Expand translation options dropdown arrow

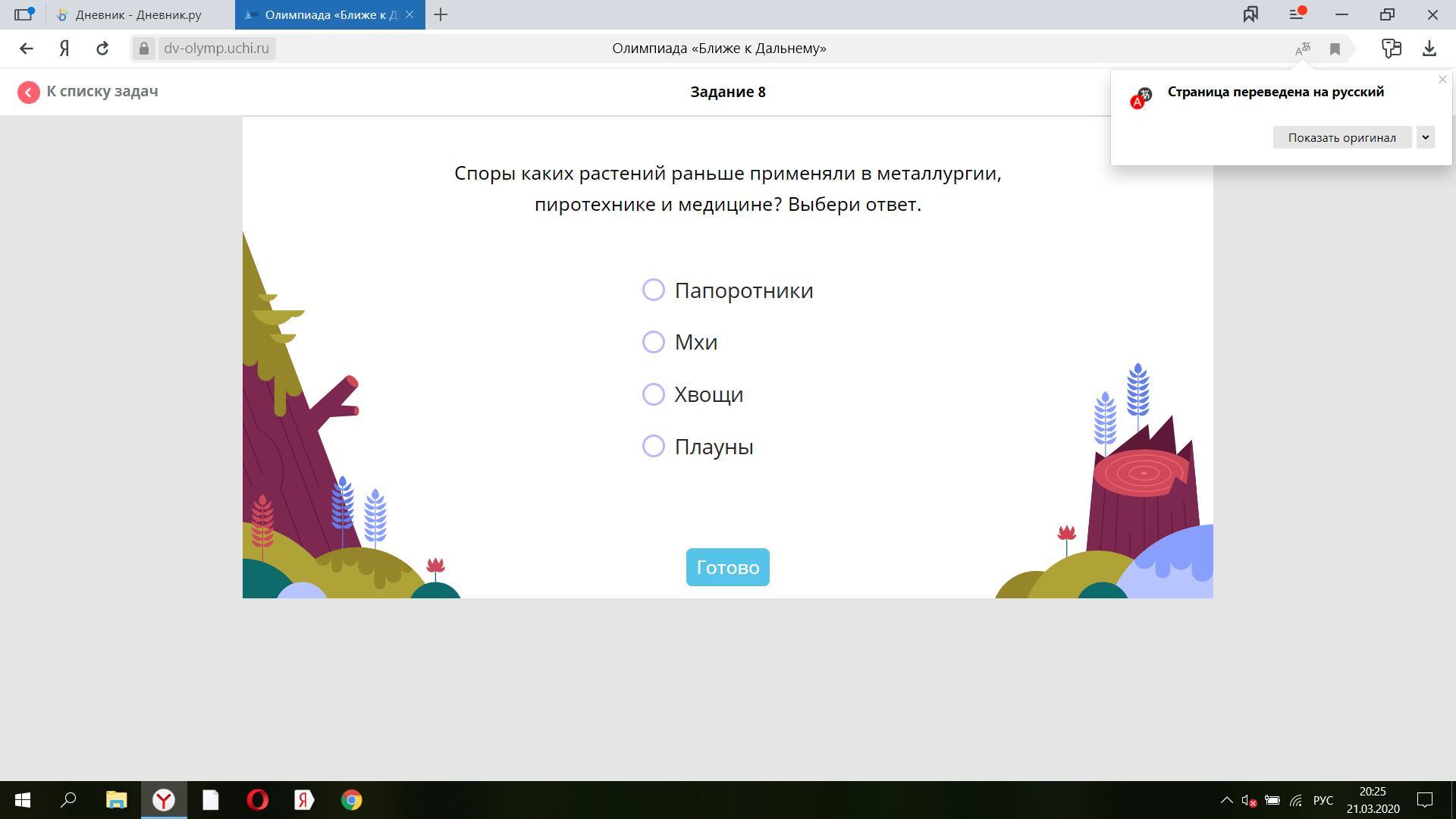1426,137
